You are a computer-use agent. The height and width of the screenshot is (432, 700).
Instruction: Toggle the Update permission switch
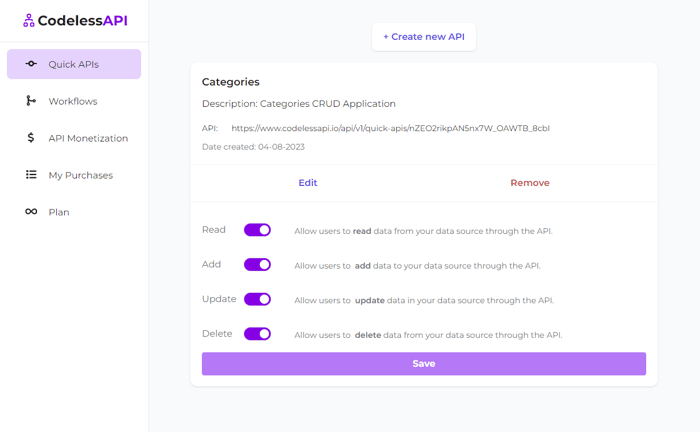coord(257,299)
